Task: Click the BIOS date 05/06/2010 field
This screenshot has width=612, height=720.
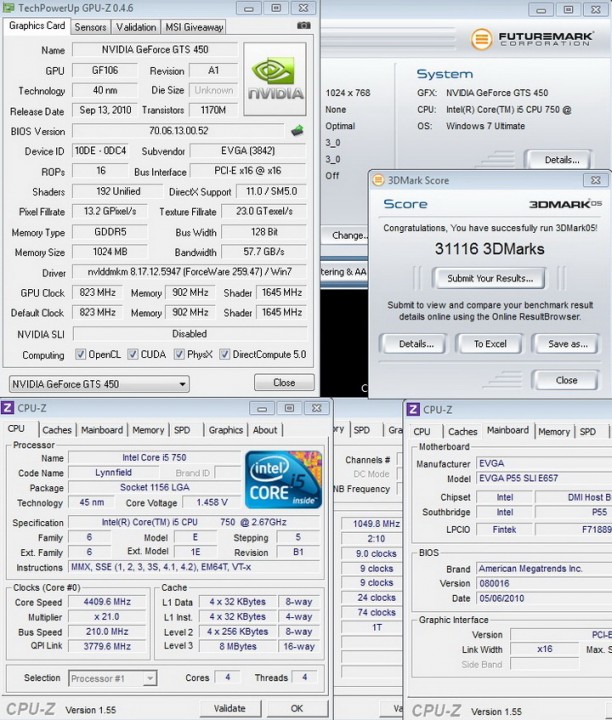Action: pyautogui.click(x=544, y=598)
